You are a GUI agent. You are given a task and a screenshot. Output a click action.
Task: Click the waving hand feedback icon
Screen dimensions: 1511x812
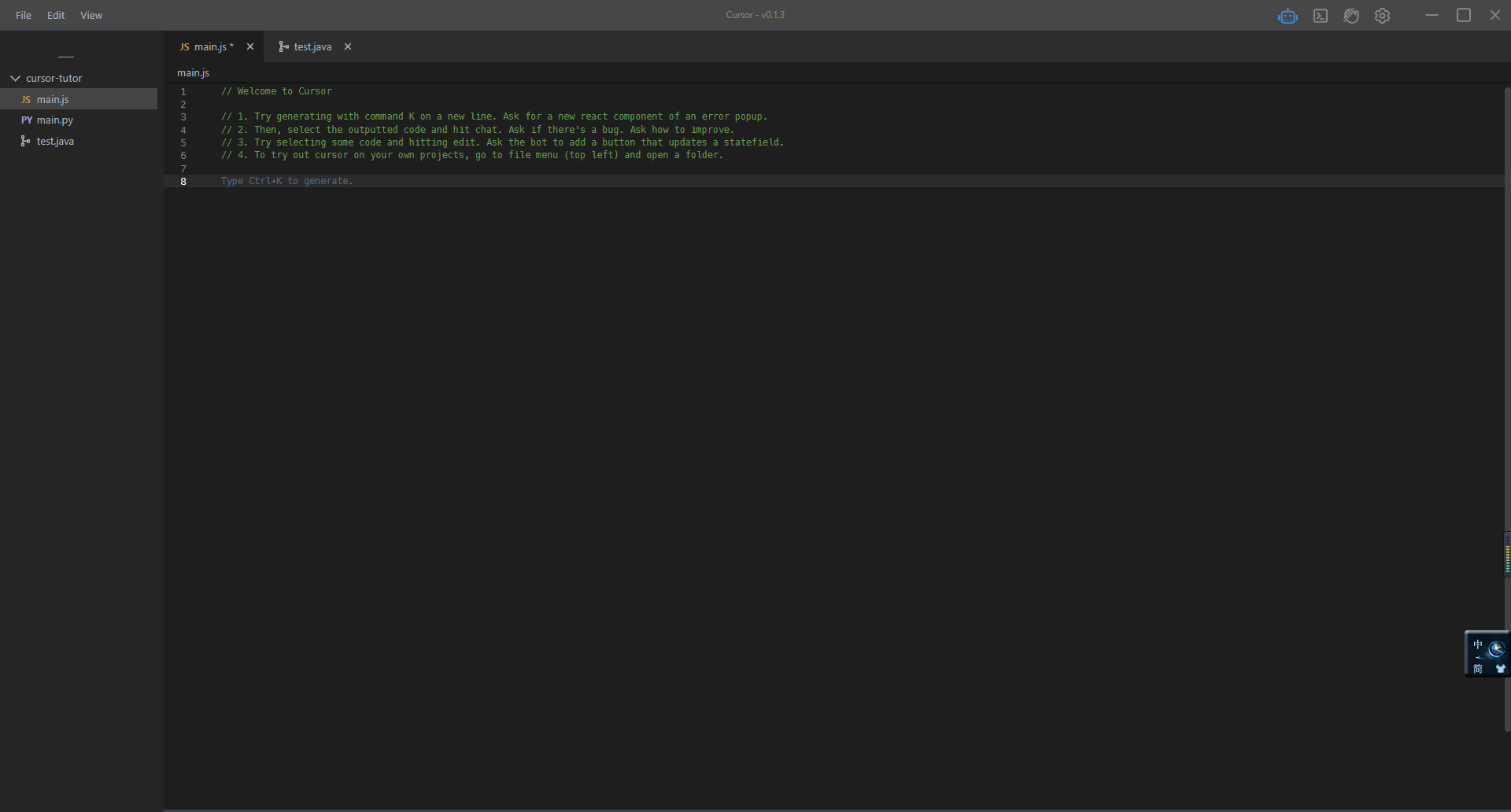tap(1351, 16)
